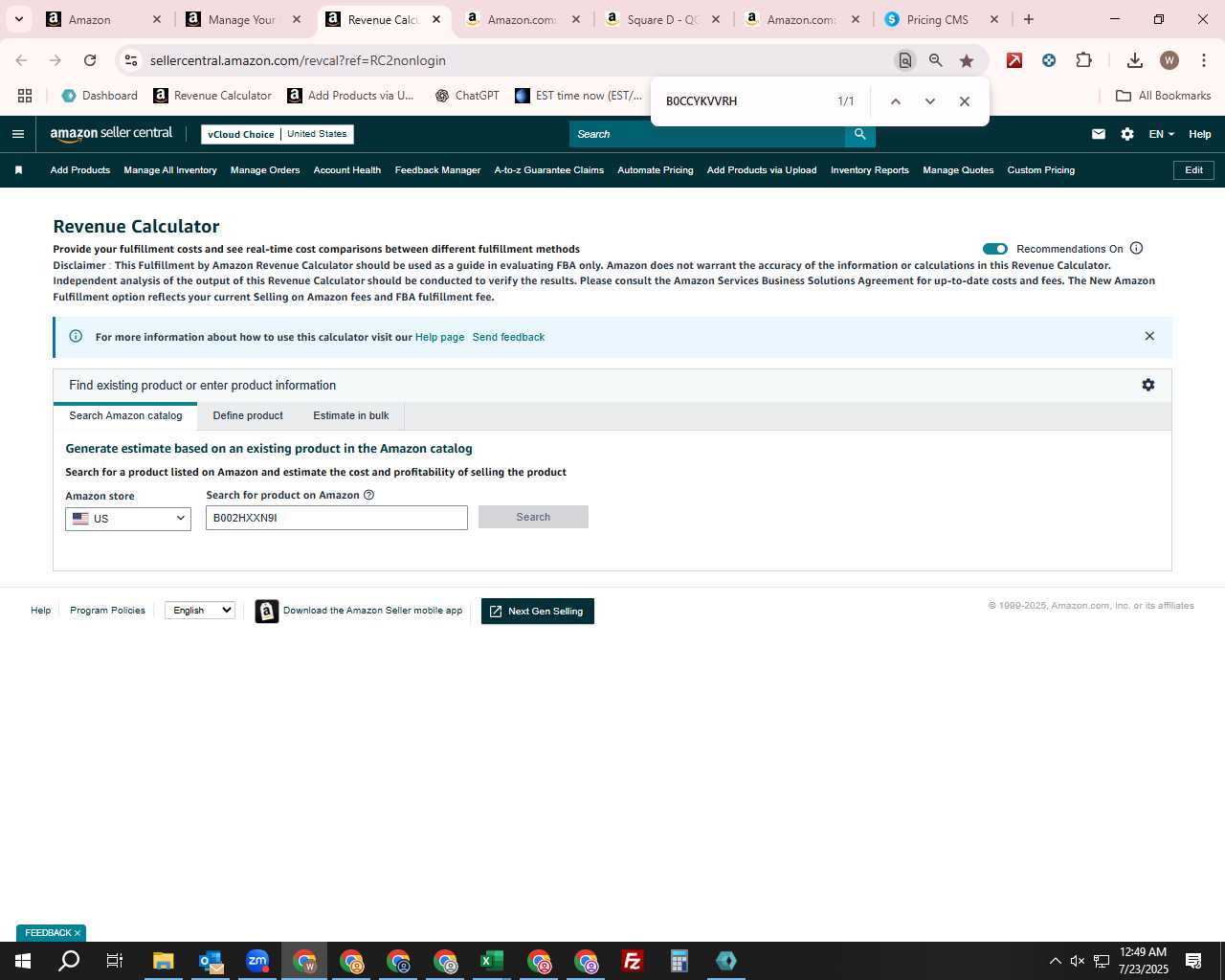
Task: Open the EN language dropdown
Action: click(1161, 134)
